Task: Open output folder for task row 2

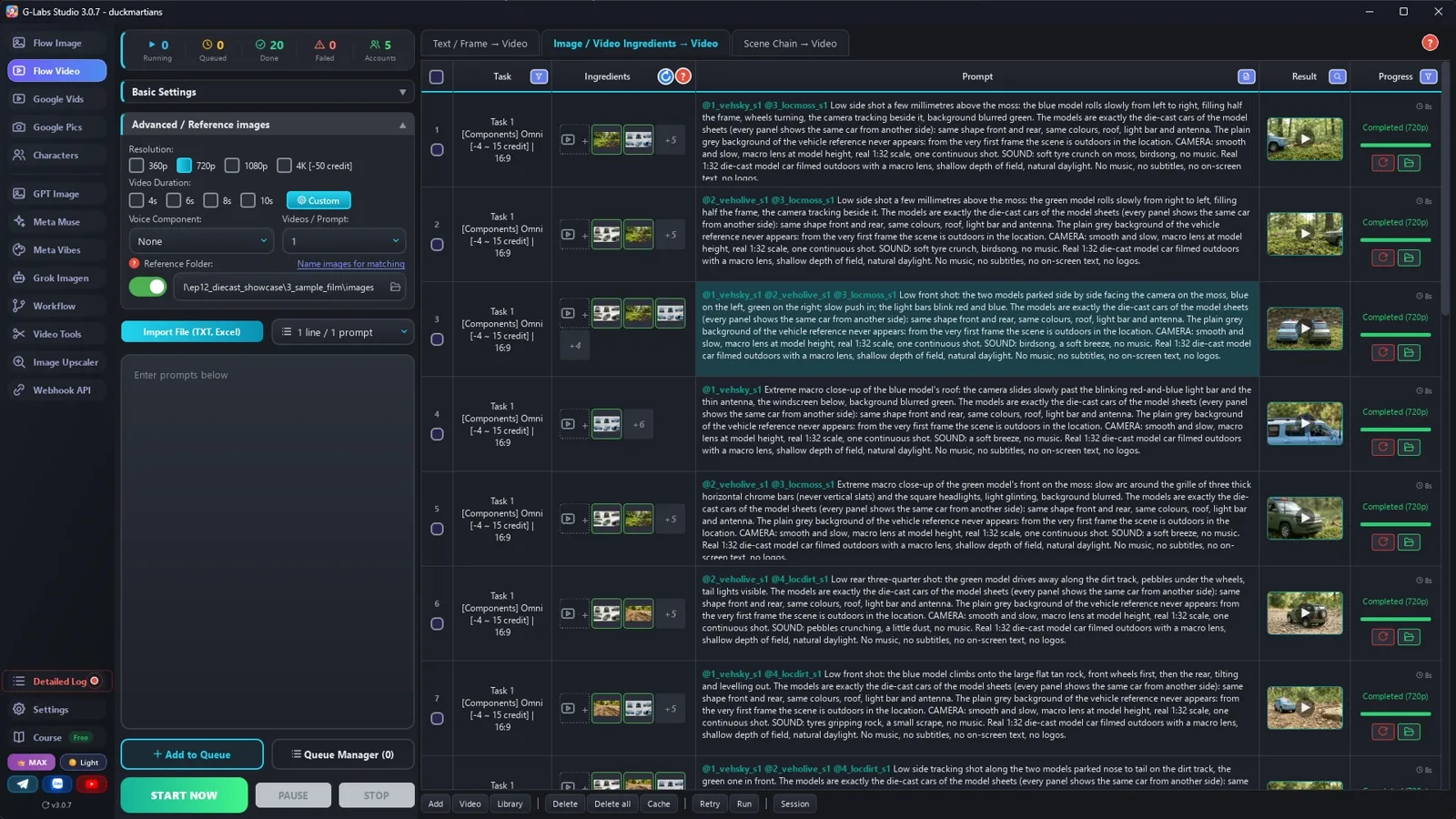Action: tap(1409, 258)
